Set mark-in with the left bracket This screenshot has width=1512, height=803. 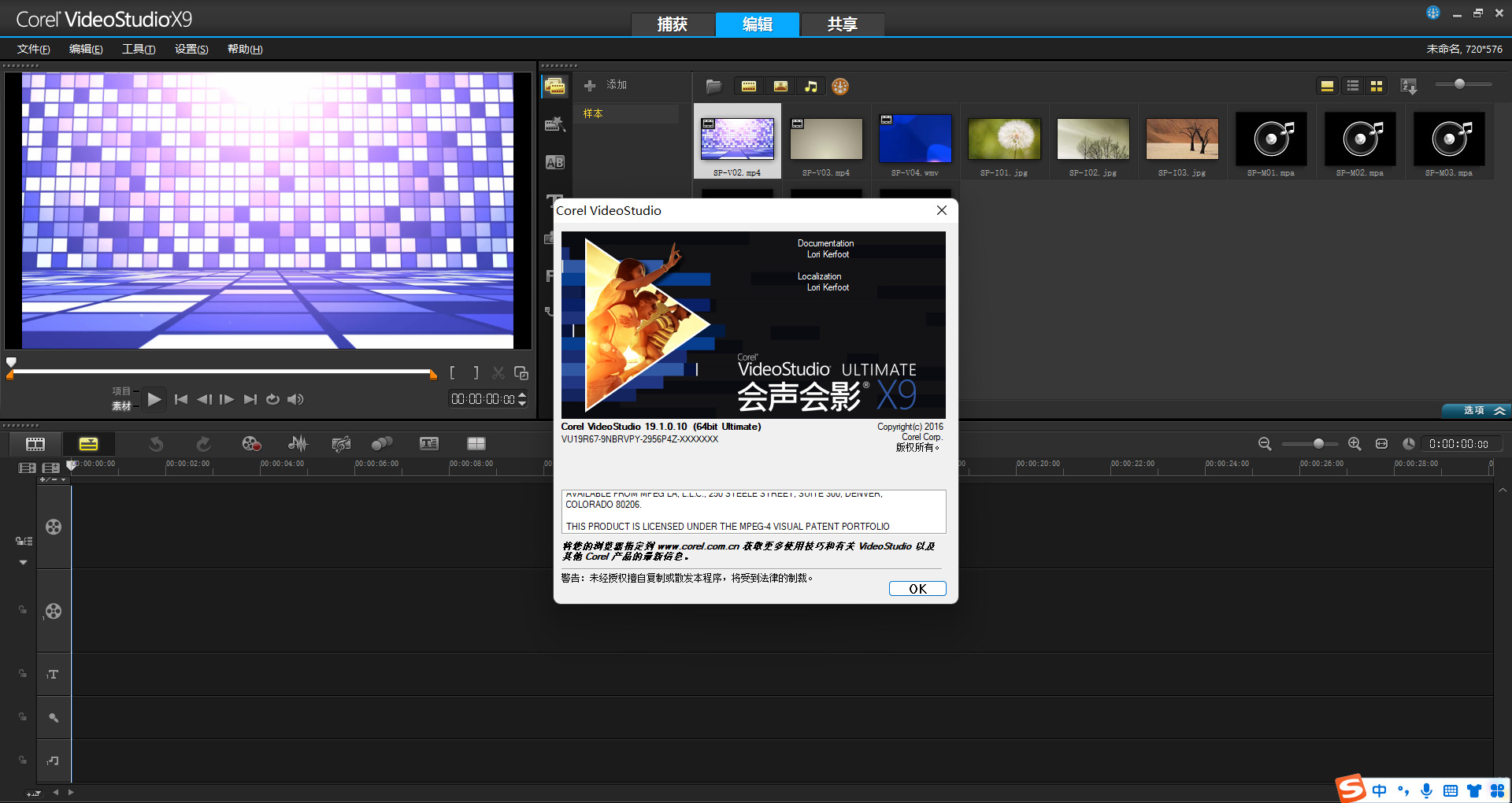pos(452,373)
